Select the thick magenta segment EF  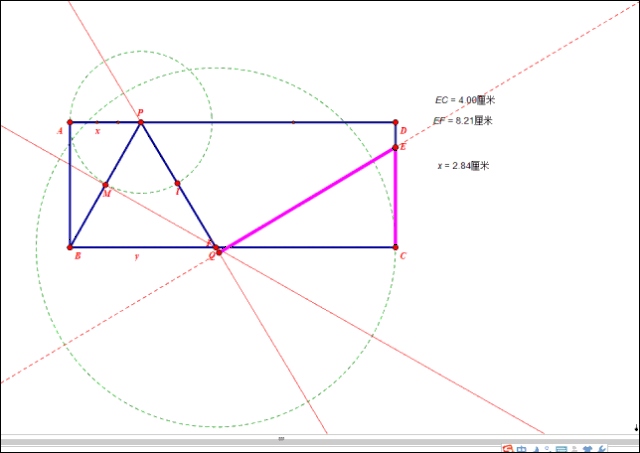click(x=309, y=199)
